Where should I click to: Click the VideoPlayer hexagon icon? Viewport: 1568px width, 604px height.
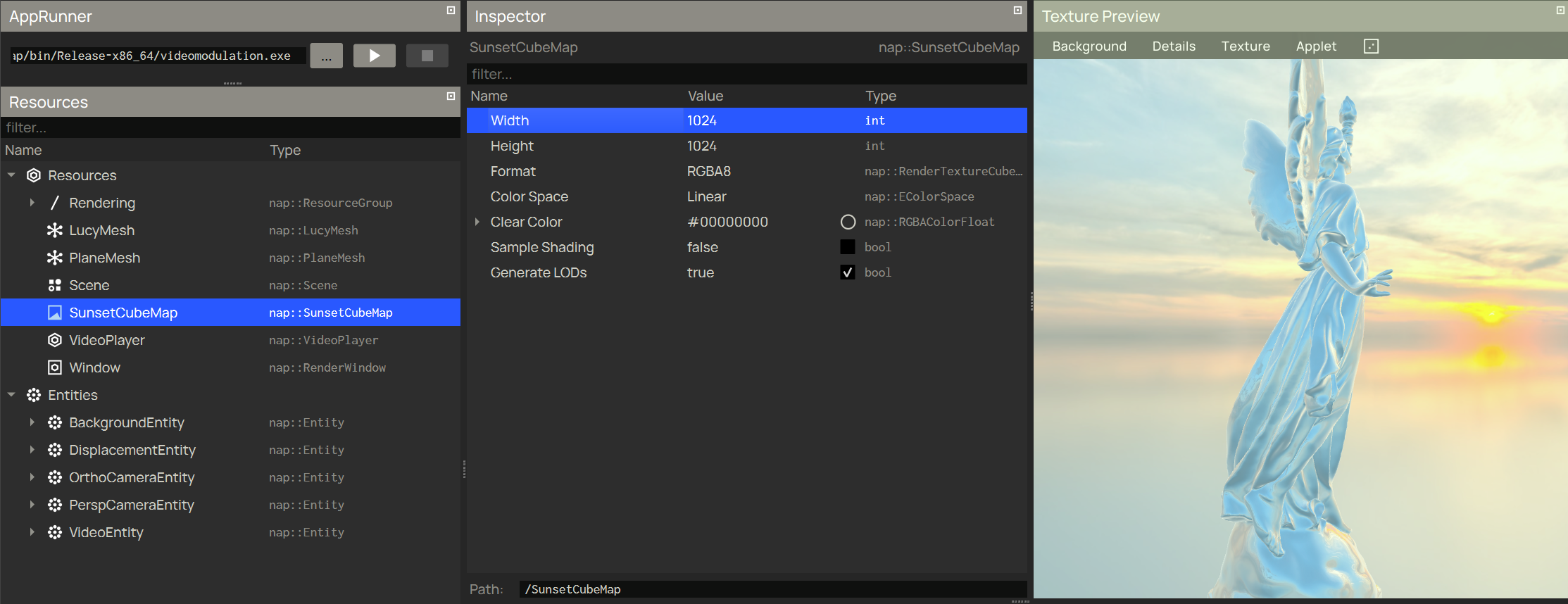point(54,340)
